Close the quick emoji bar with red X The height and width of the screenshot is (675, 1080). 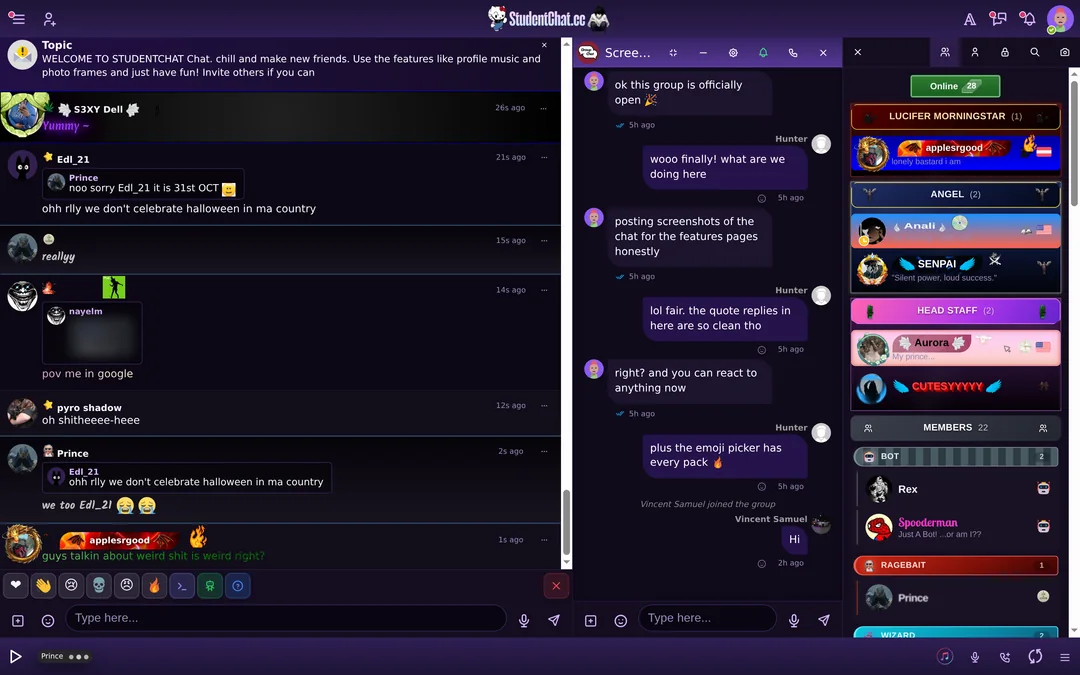(x=556, y=586)
